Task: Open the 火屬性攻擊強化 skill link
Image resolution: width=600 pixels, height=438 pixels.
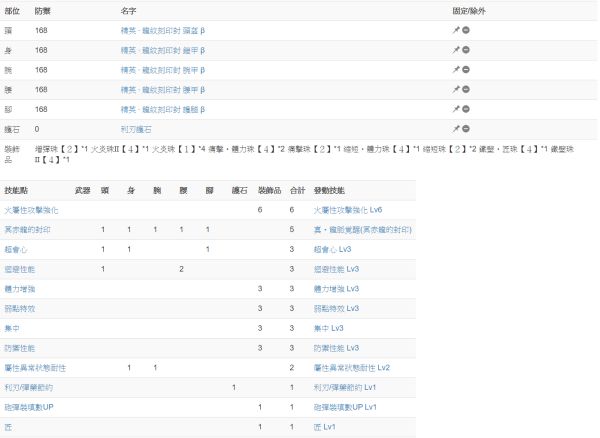Action: 31,210
